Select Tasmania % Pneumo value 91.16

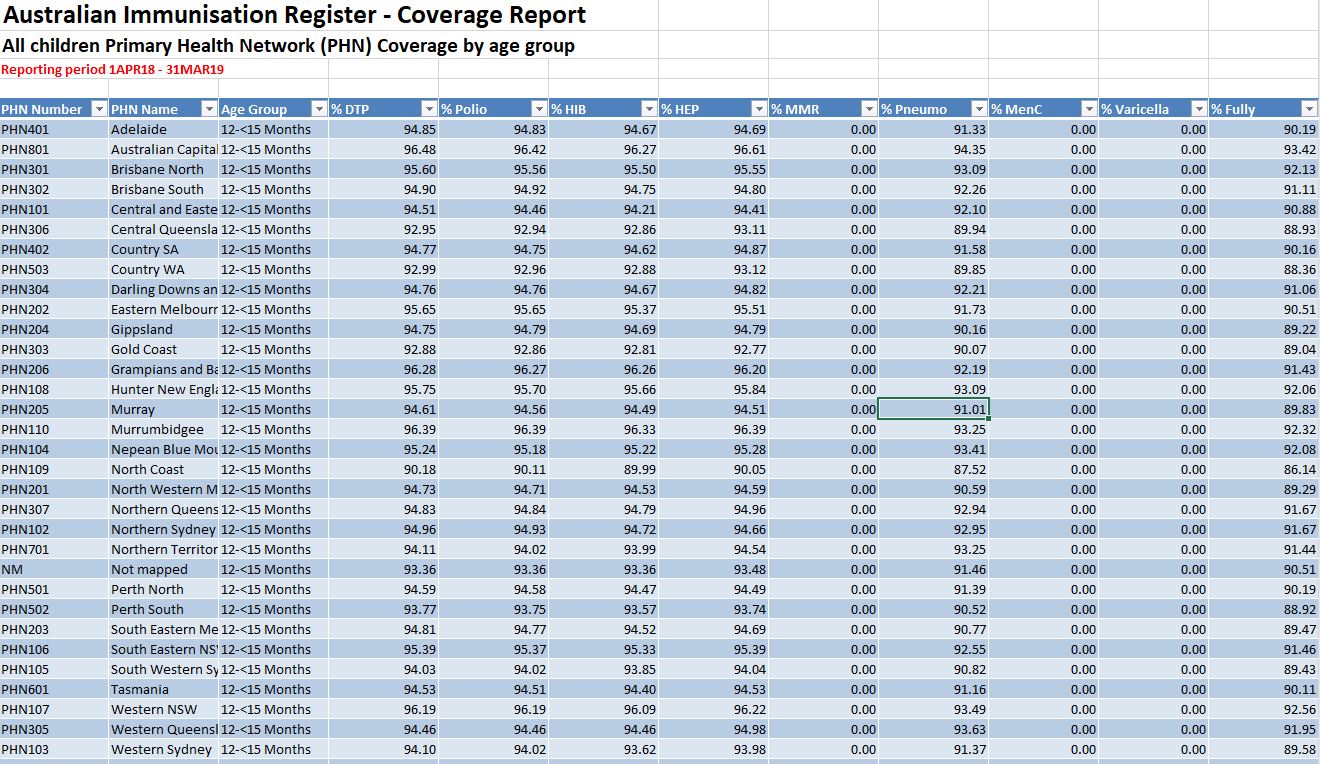933,689
